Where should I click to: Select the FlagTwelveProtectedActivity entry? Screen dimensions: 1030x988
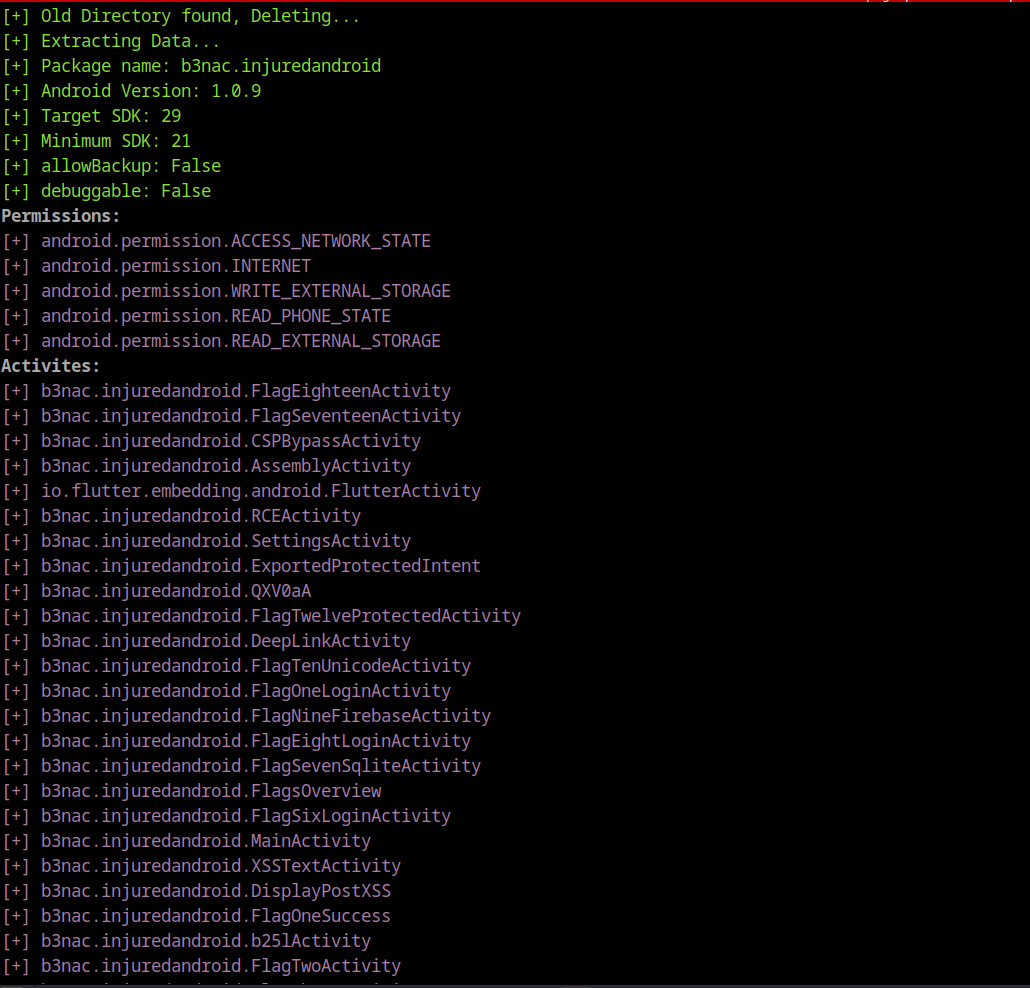(261, 616)
